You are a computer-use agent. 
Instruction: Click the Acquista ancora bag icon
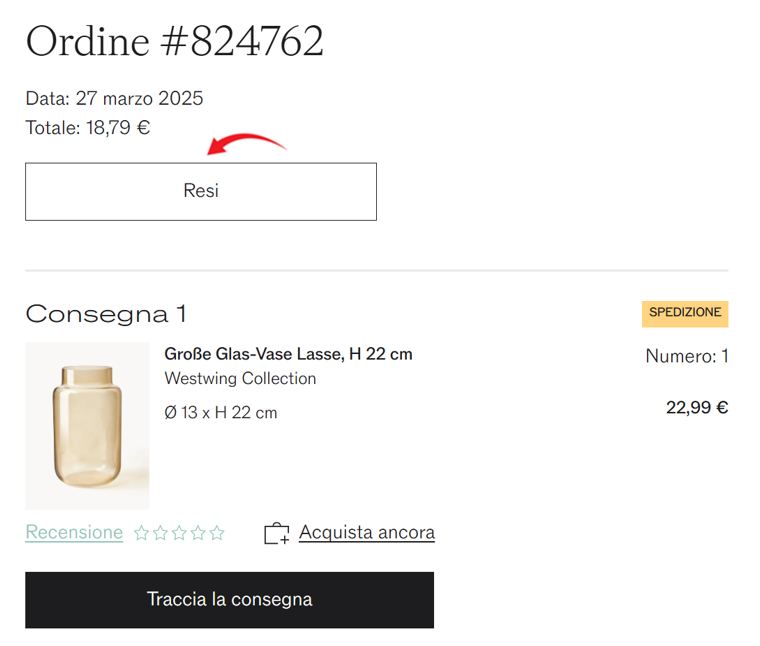[276, 534]
